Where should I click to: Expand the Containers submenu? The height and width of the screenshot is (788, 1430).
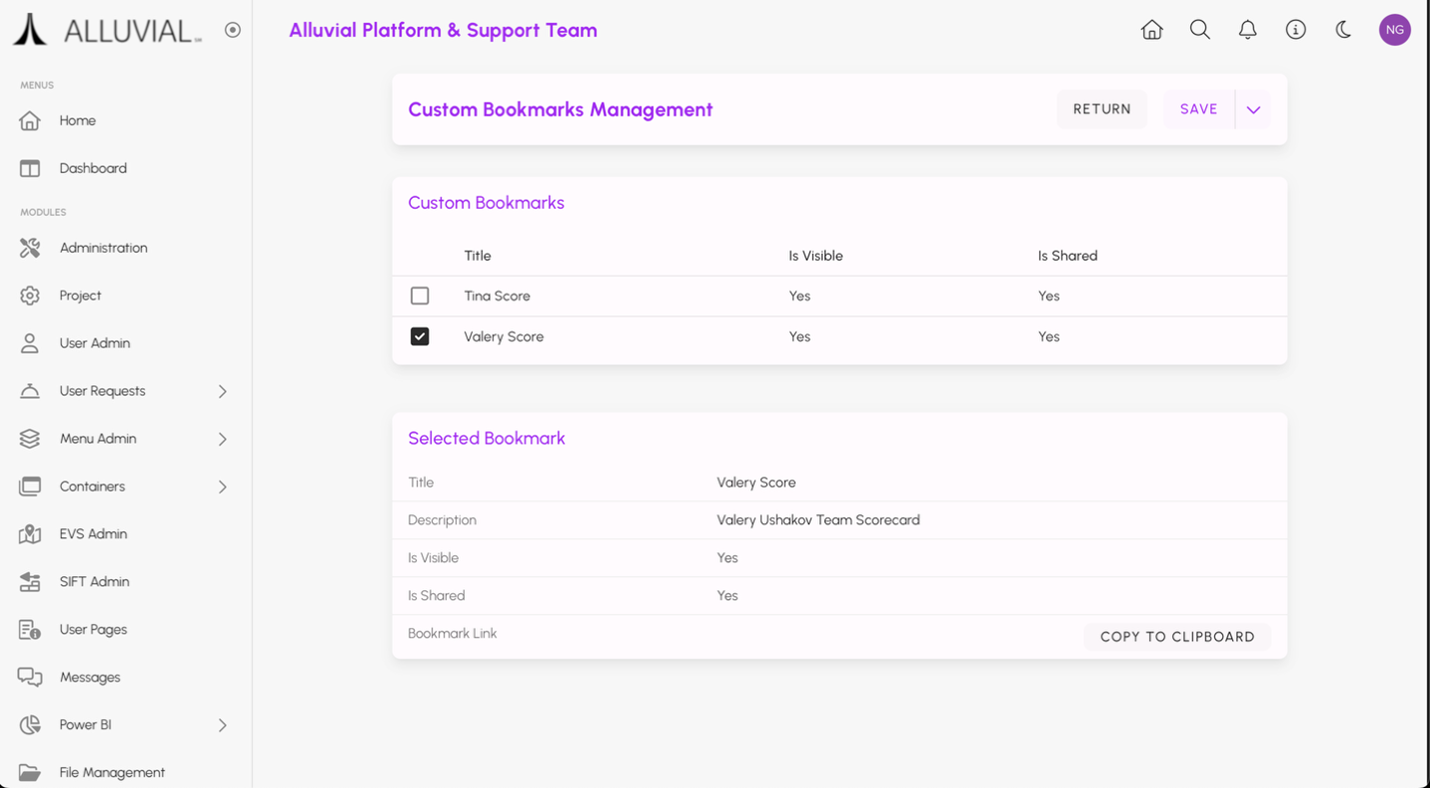pyautogui.click(x=222, y=487)
